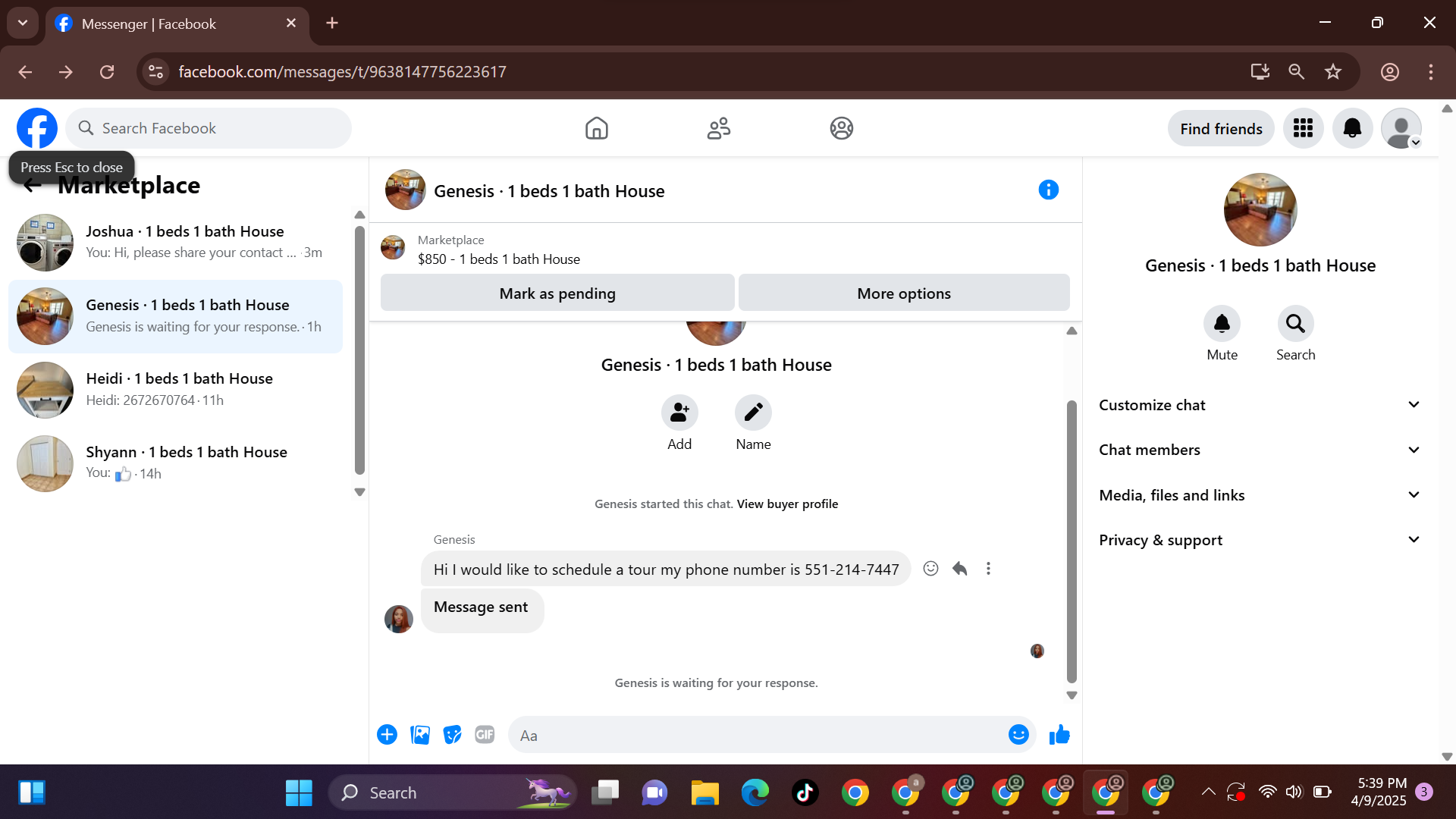Expand the Customize chat section
Viewport: 1456px width, 819px height.
click(x=1260, y=405)
